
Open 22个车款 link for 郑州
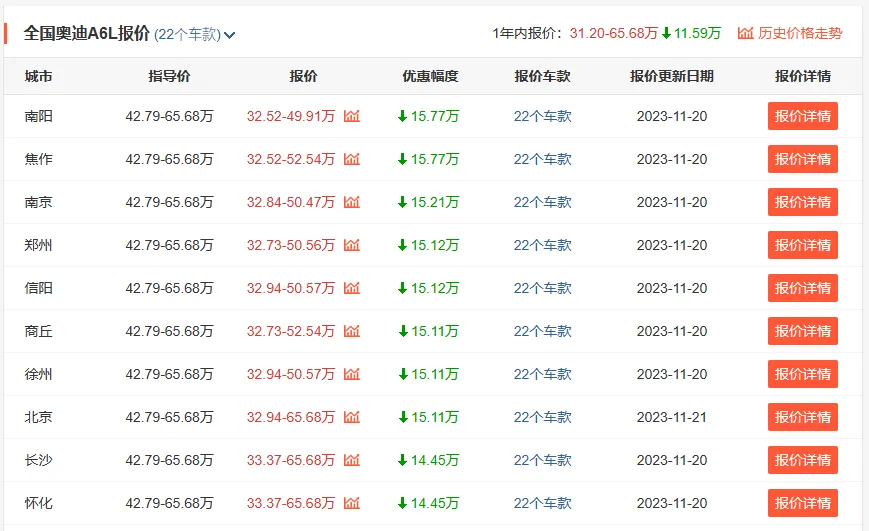(x=542, y=245)
